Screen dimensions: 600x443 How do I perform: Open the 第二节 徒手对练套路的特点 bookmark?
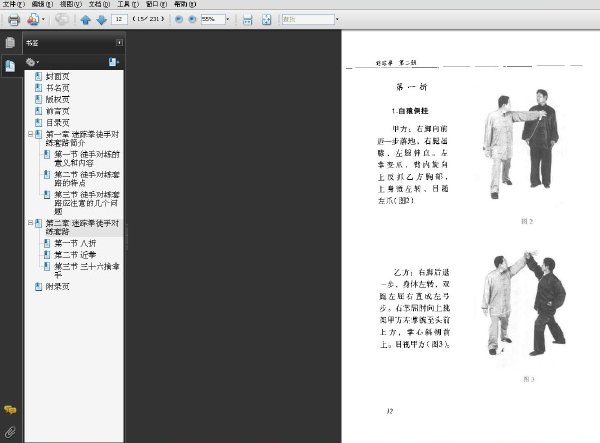[x=87, y=179]
